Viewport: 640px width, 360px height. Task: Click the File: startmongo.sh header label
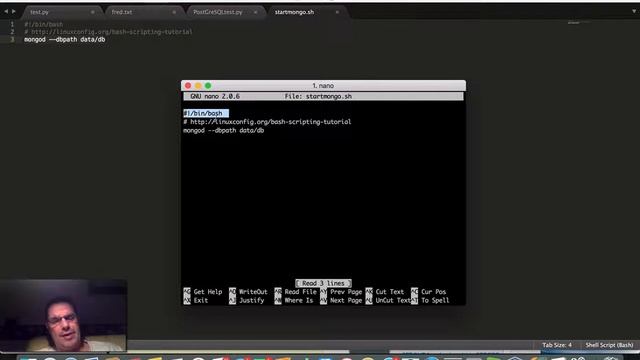(318, 96)
